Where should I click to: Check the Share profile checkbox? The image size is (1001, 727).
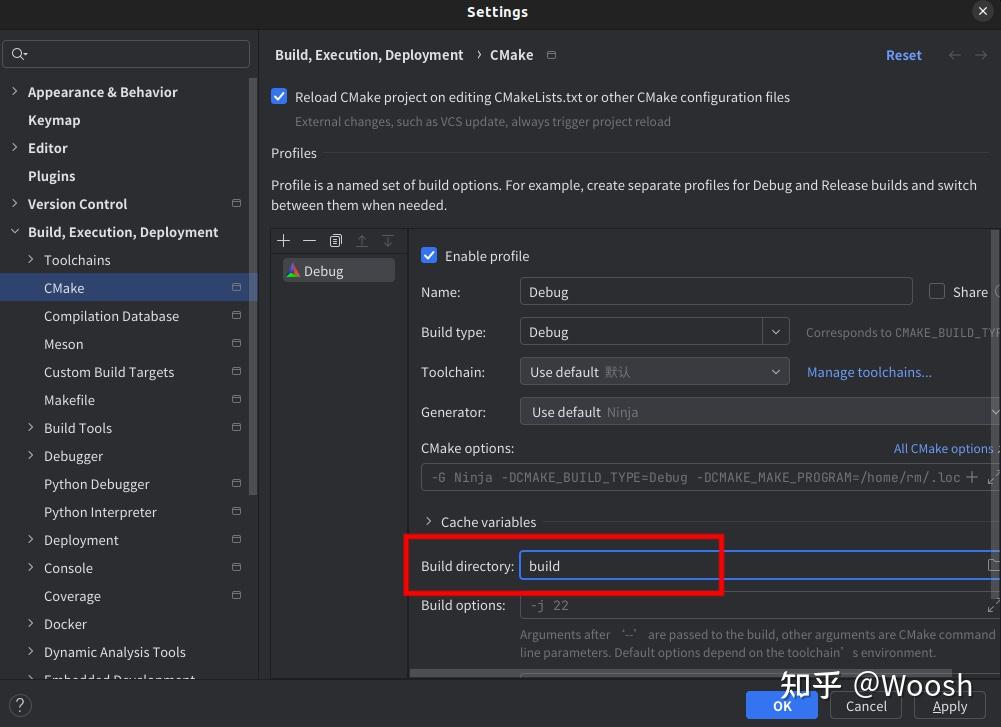click(937, 292)
